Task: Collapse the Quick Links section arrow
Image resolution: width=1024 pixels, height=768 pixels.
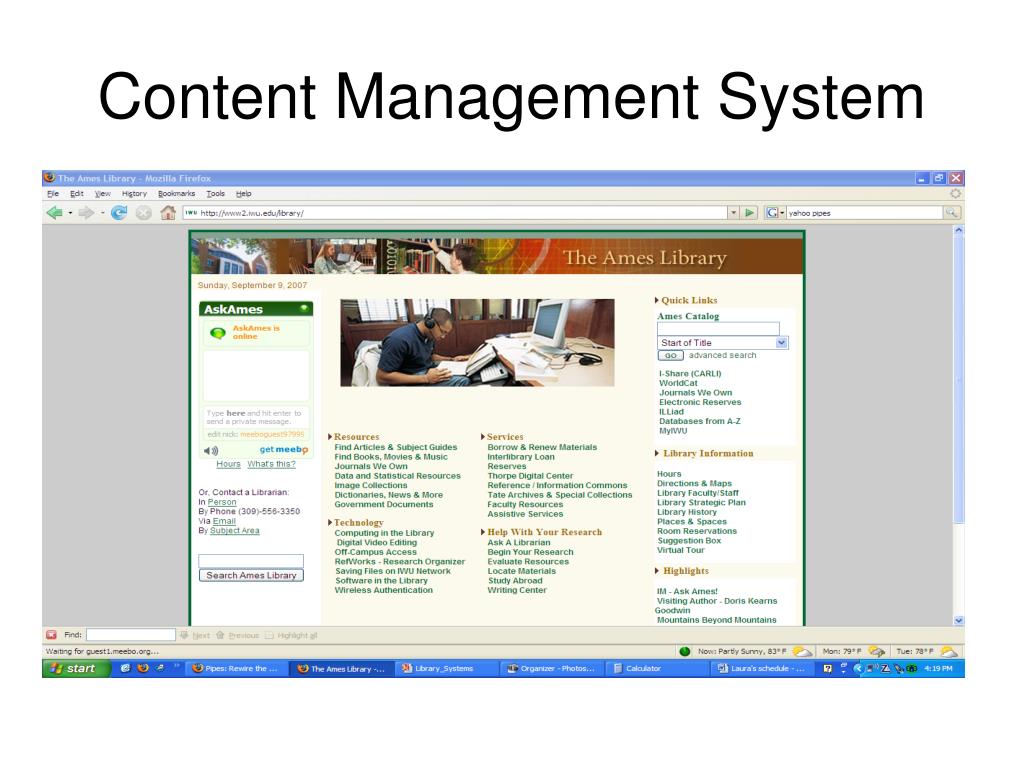Action: (656, 300)
